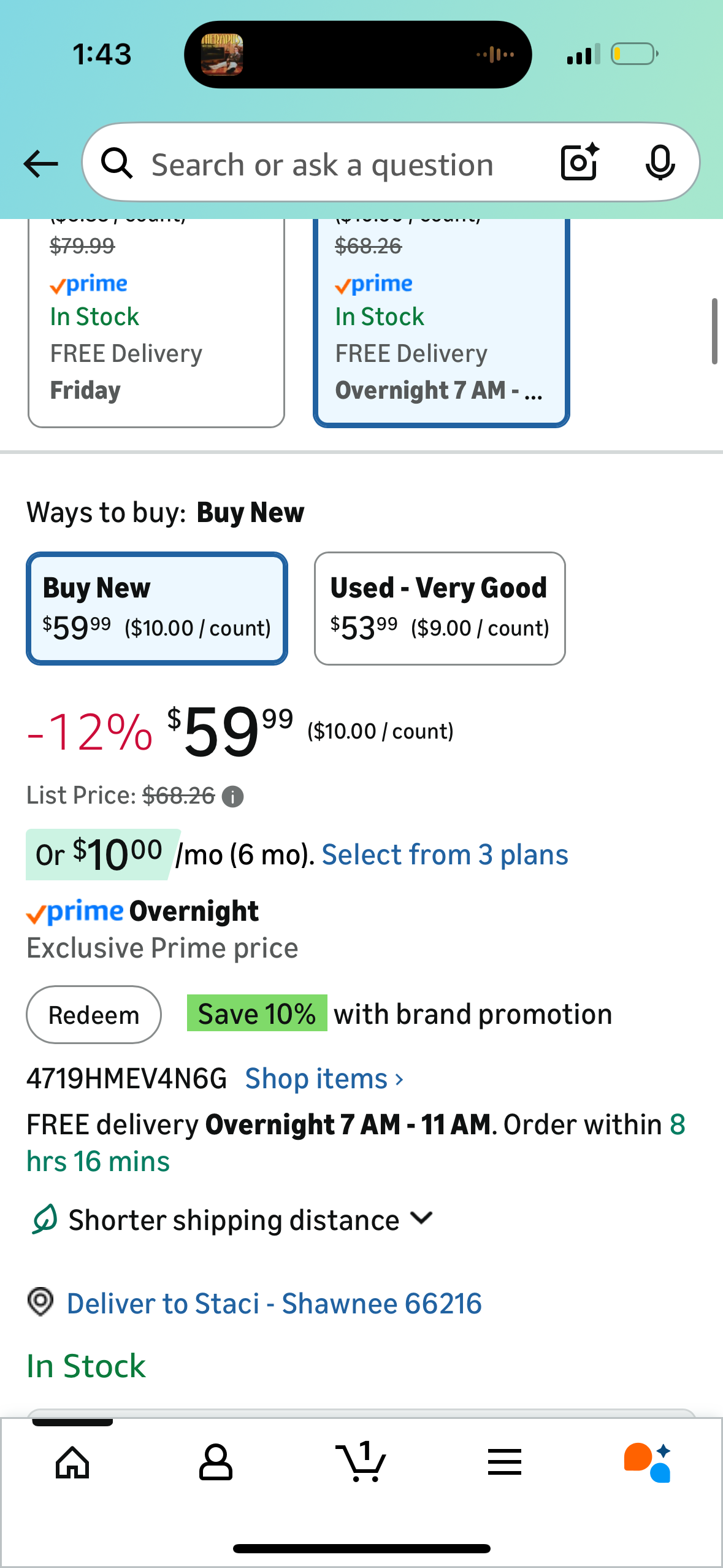Screen dimensions: 723x1568
Task: Tap the camera lens search icon
Action: click(x=580, y=163)
